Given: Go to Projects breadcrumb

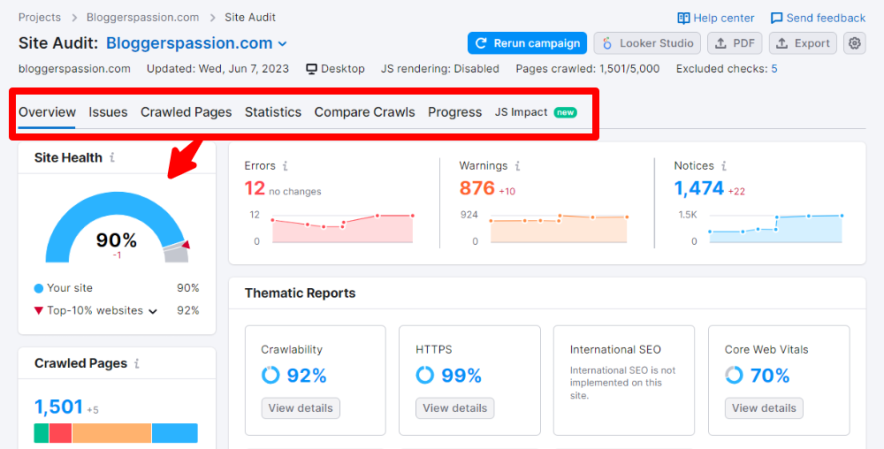Looking at the screenshot, I should click(39, 17).
